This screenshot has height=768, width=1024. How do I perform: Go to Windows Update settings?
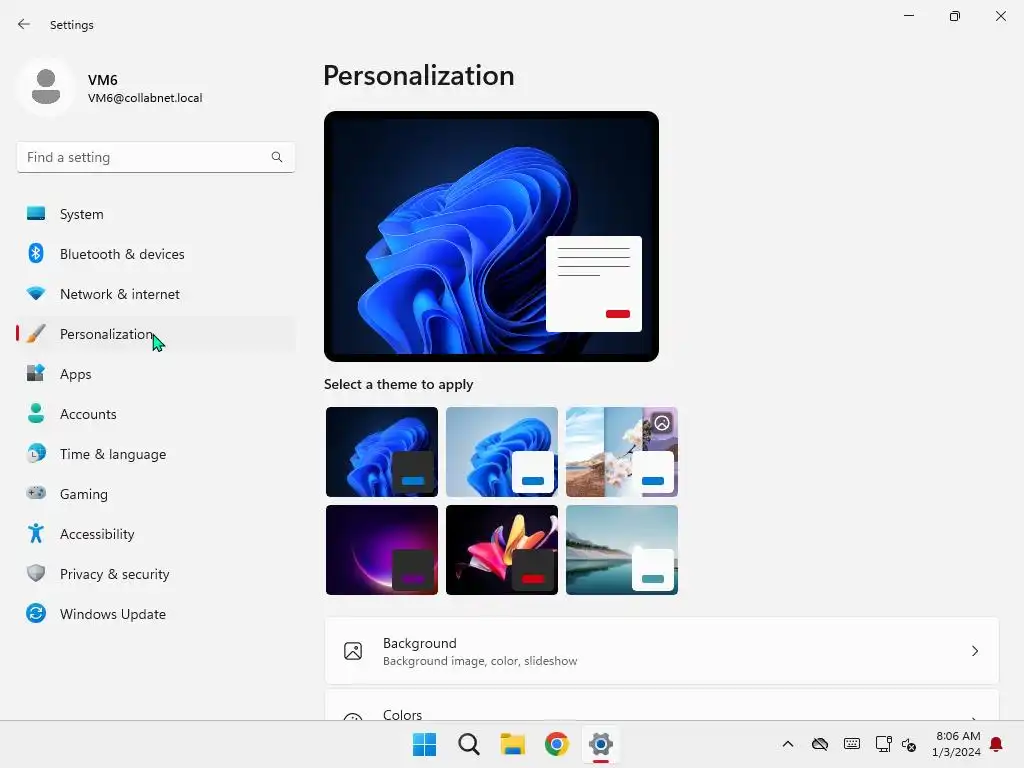pyautogui.click(x=155, y=614)
